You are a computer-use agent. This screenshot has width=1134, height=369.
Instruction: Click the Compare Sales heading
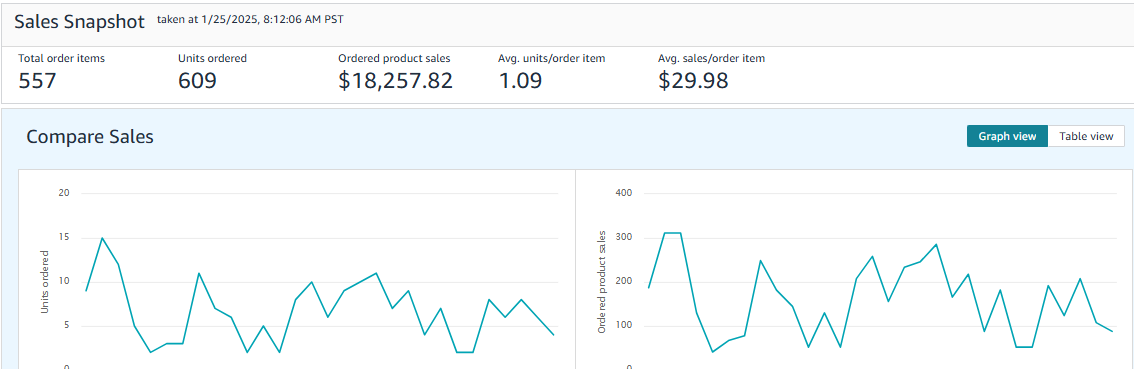pyautogui.click(x=90, y=137)
